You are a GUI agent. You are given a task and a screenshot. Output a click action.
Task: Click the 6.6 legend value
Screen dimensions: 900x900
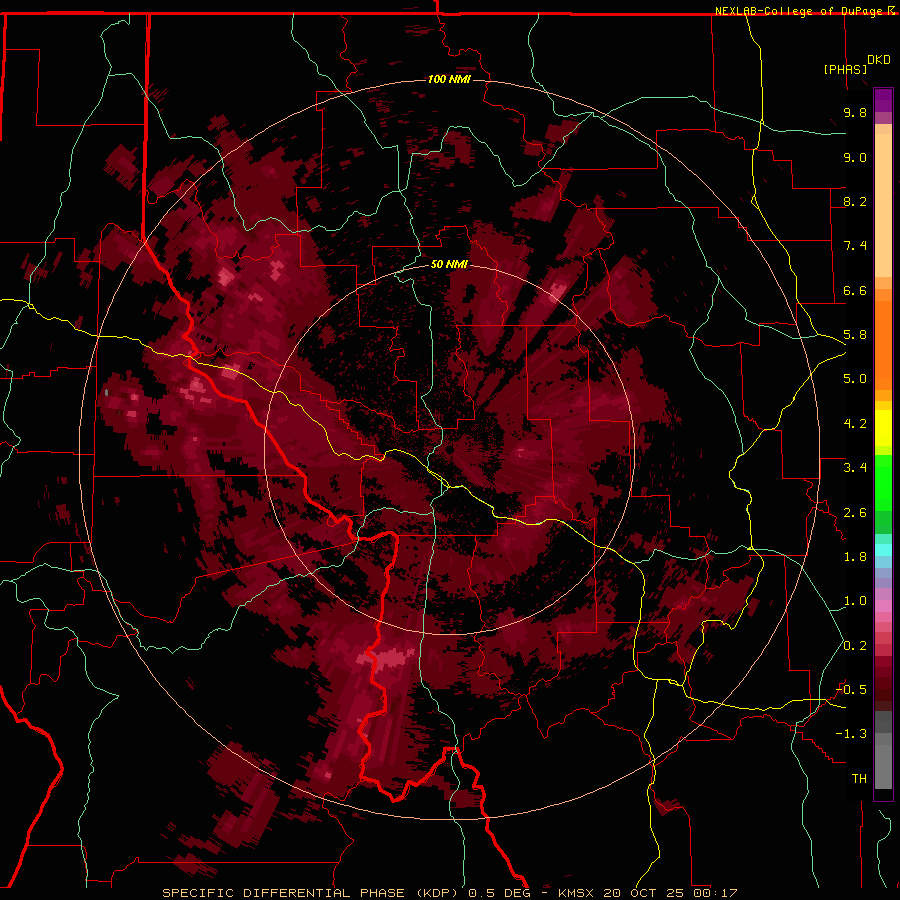pyautogui.click(x=855, y=290)
